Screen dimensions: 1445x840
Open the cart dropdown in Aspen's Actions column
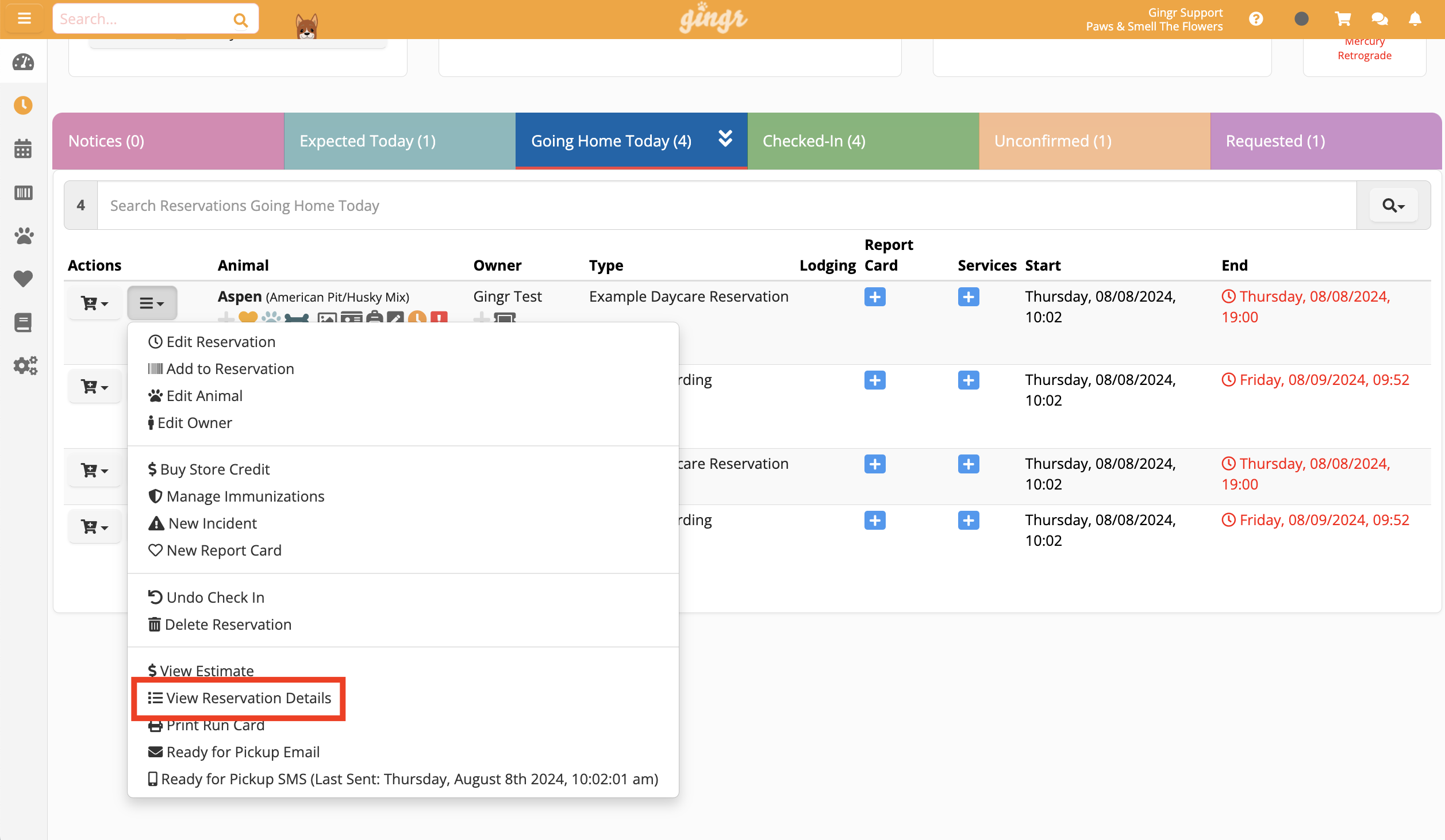(94, 303)
